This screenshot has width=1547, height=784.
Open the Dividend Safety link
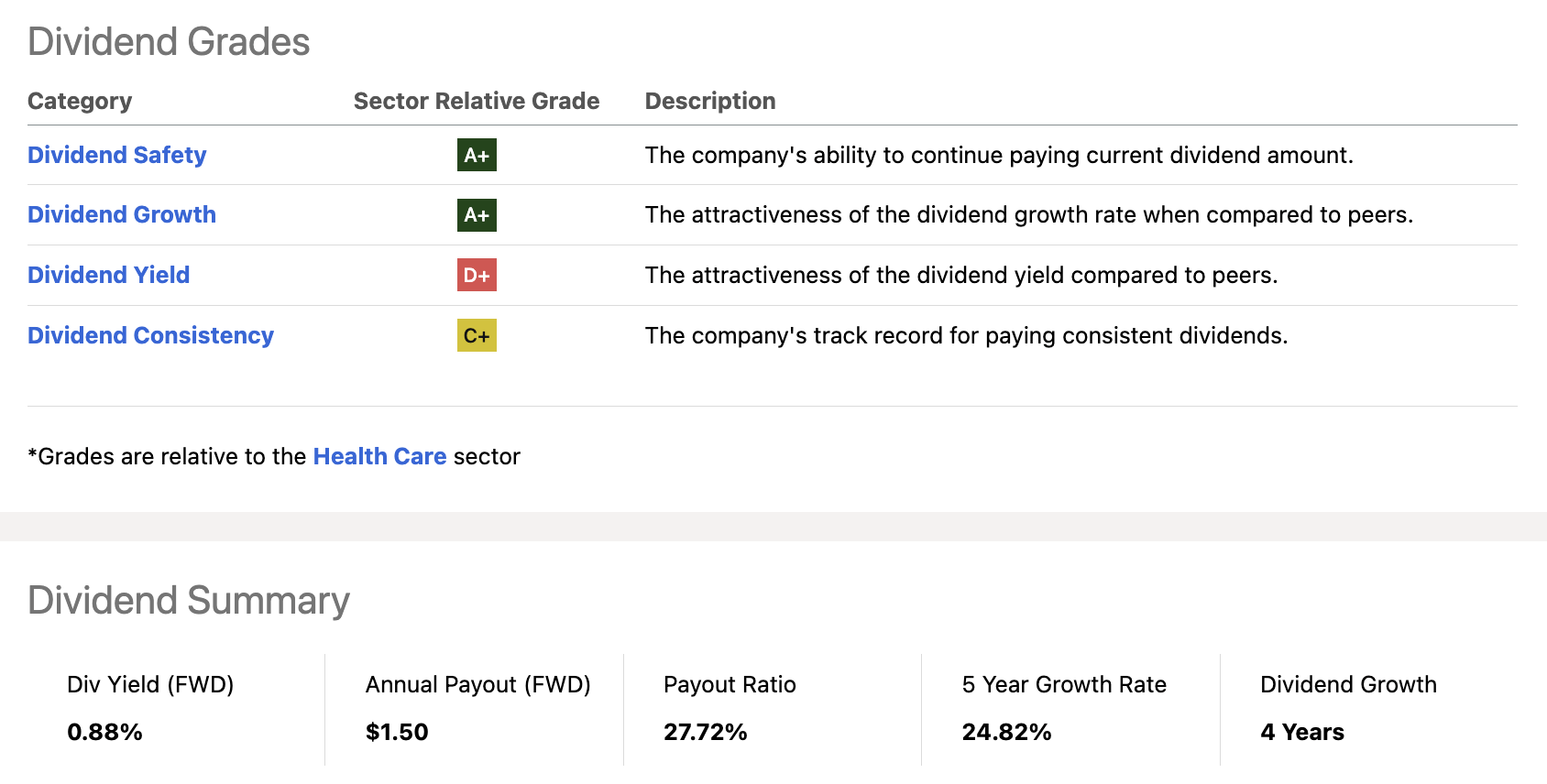coord(116,155)
